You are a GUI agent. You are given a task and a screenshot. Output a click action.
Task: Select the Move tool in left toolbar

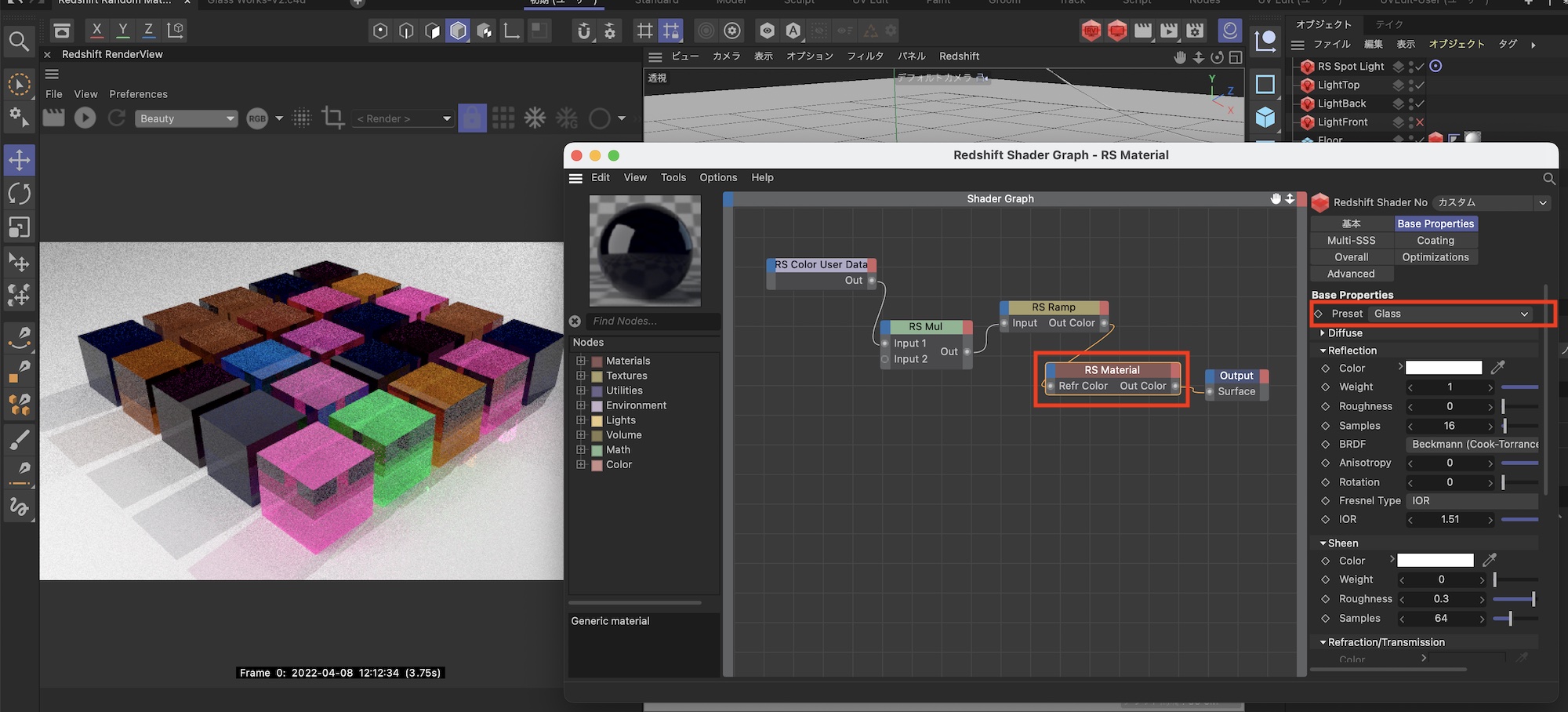click(19, 160)
